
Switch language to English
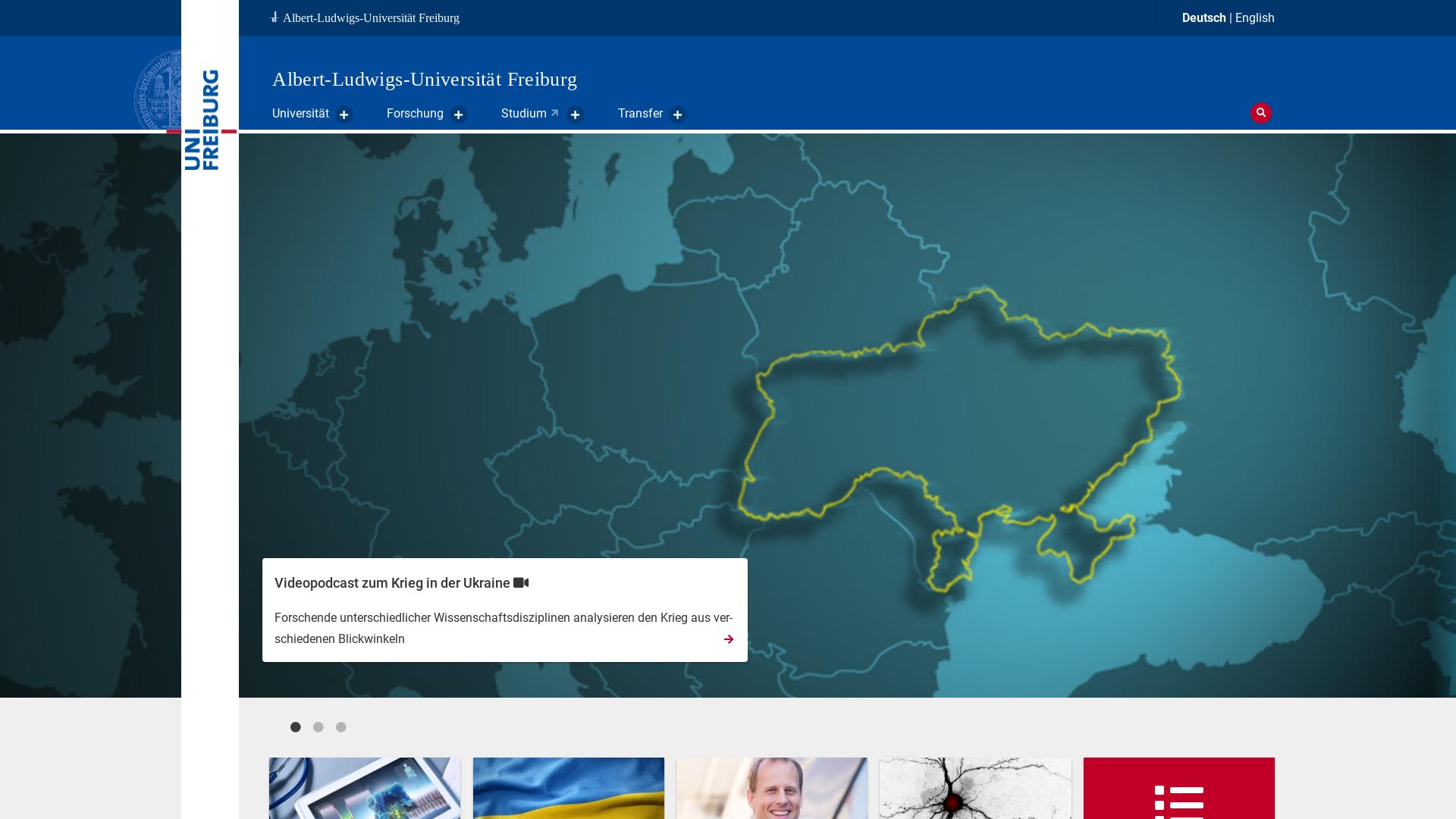(x=1254, y=17)
